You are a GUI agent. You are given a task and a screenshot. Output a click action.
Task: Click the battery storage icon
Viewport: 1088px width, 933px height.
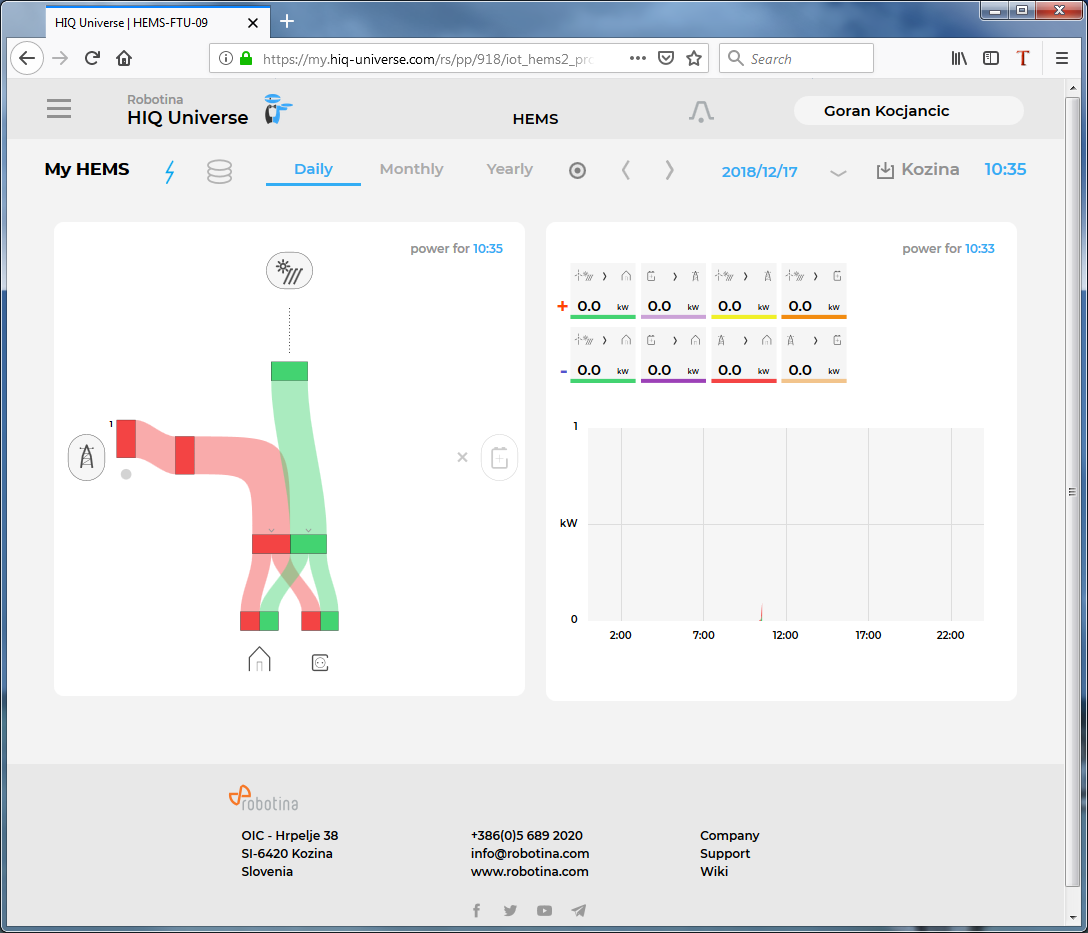(x=499, y=458)
